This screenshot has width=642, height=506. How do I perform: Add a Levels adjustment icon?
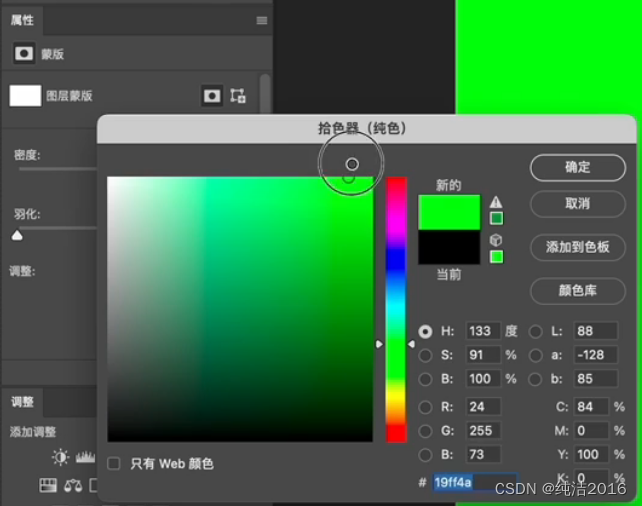(x=85, y=457)
